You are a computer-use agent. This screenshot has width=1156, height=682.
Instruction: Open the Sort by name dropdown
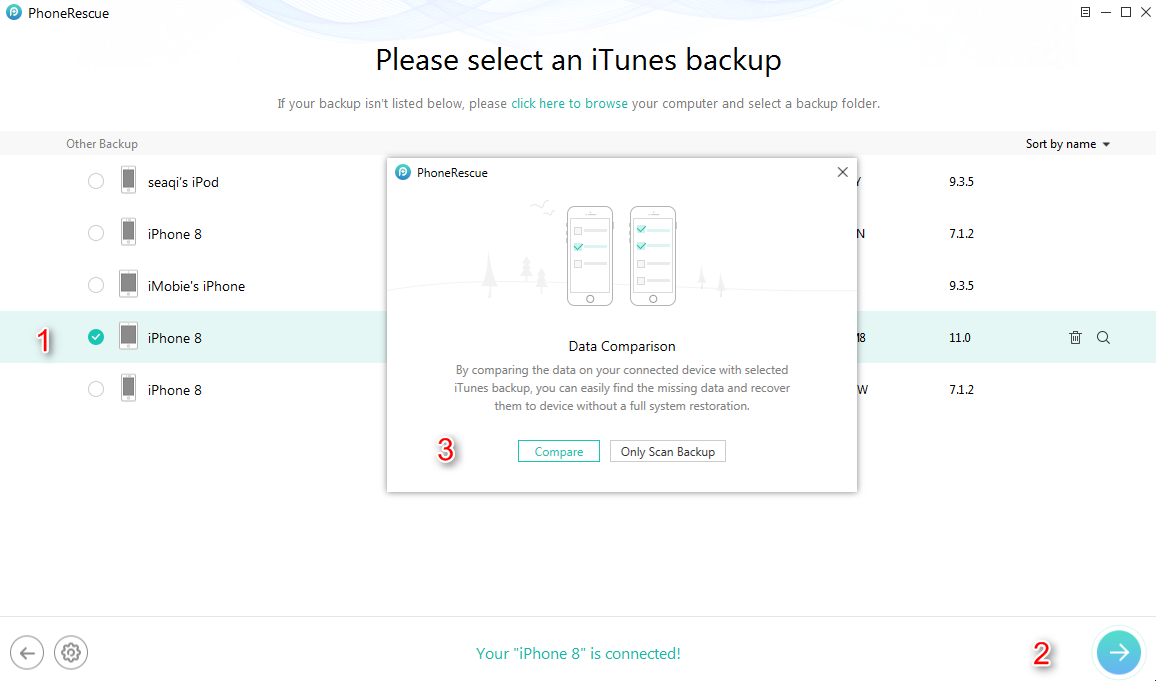tap(1068, 144)
